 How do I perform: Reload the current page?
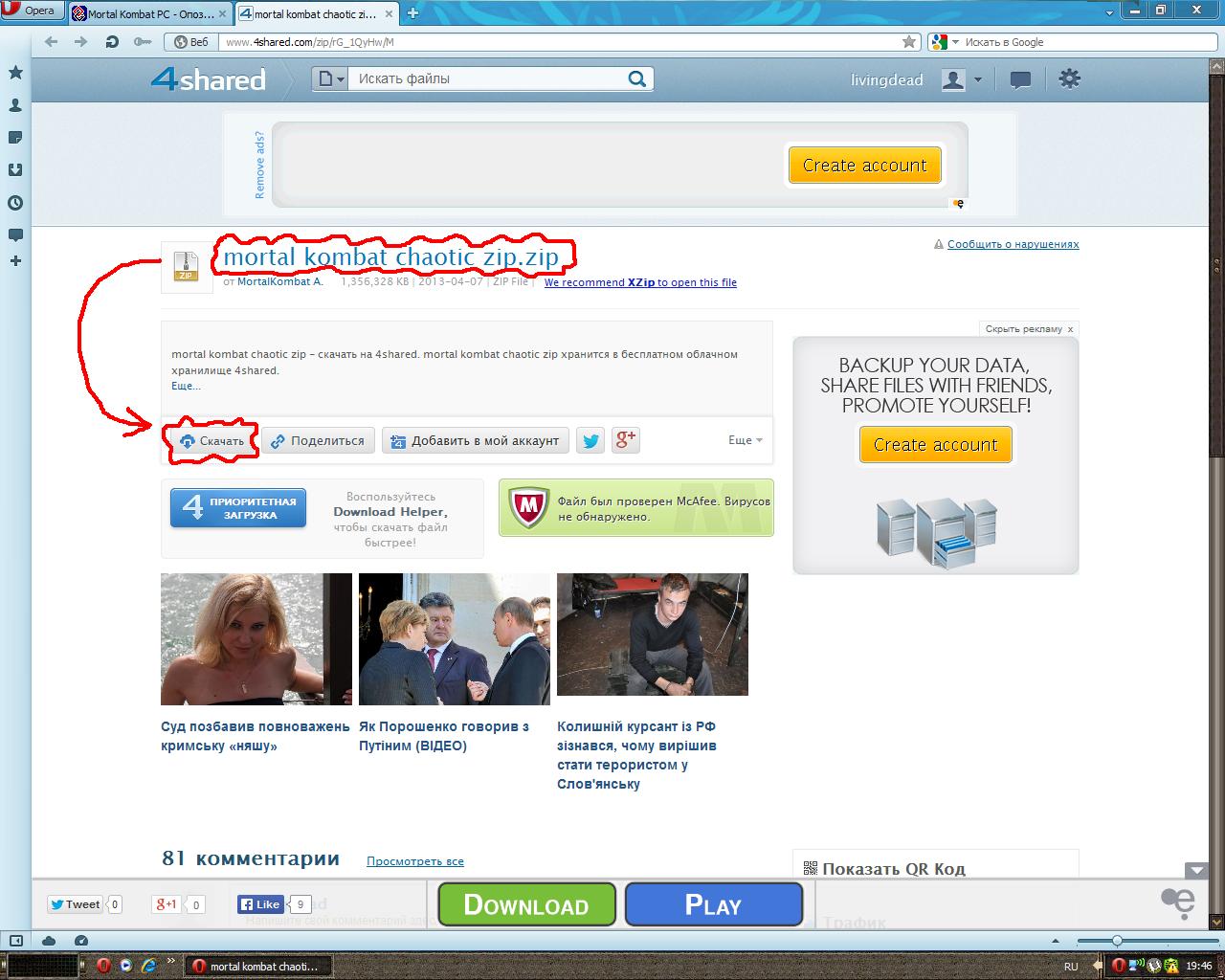click(x=112, y=42)
